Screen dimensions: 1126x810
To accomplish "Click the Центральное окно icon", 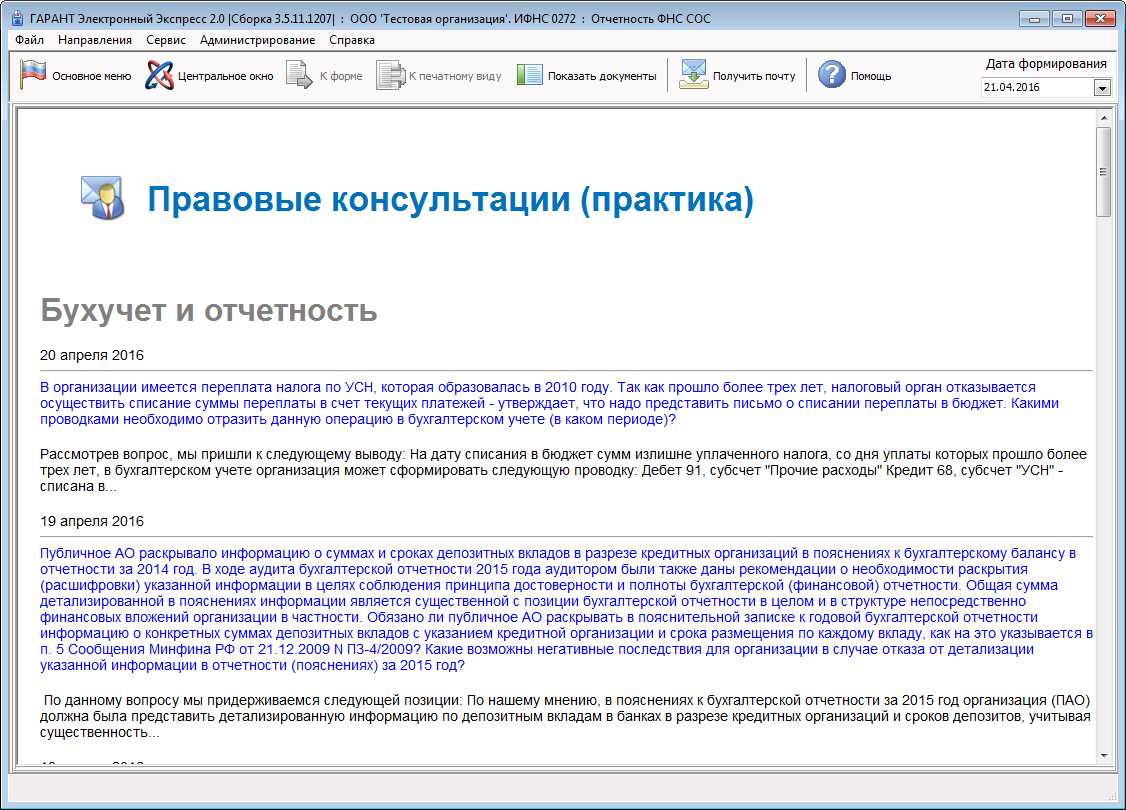I will [x=159, y=75].
